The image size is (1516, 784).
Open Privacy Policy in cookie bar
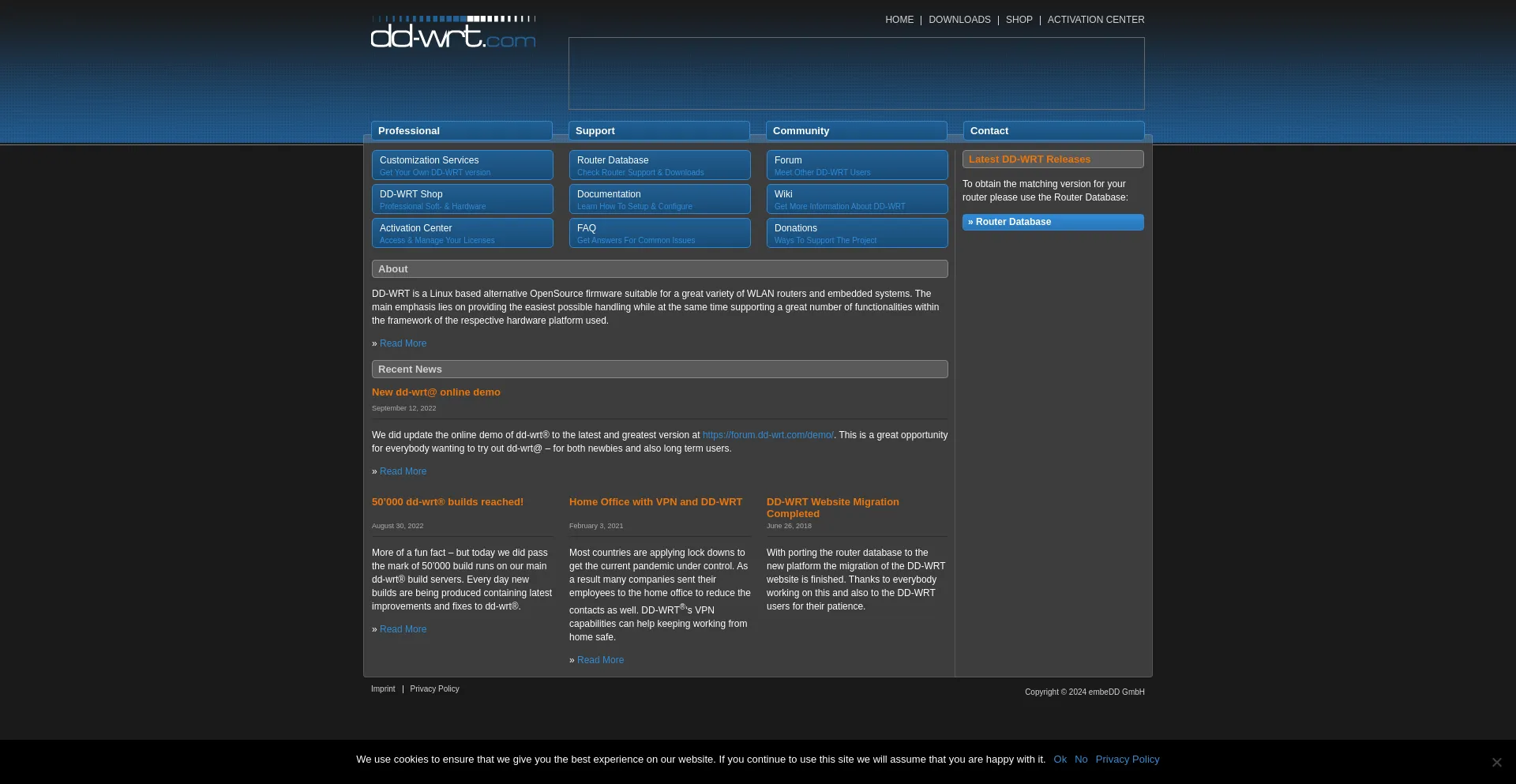1128,760
